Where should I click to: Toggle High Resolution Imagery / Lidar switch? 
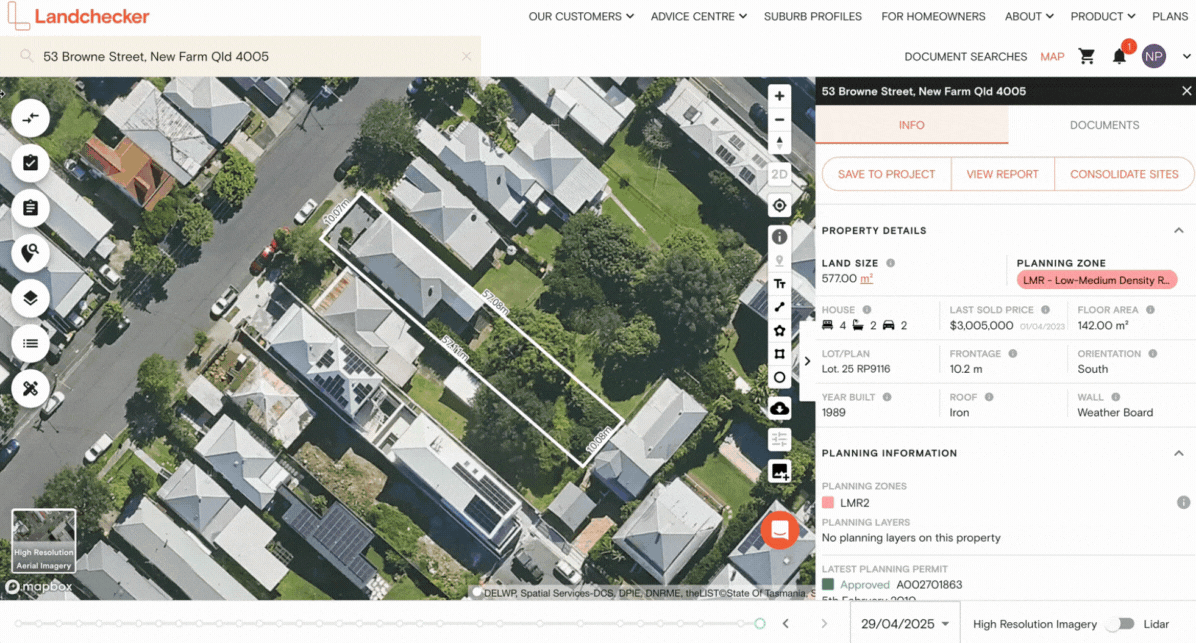pyautogui.click(x=1120, y=624)
